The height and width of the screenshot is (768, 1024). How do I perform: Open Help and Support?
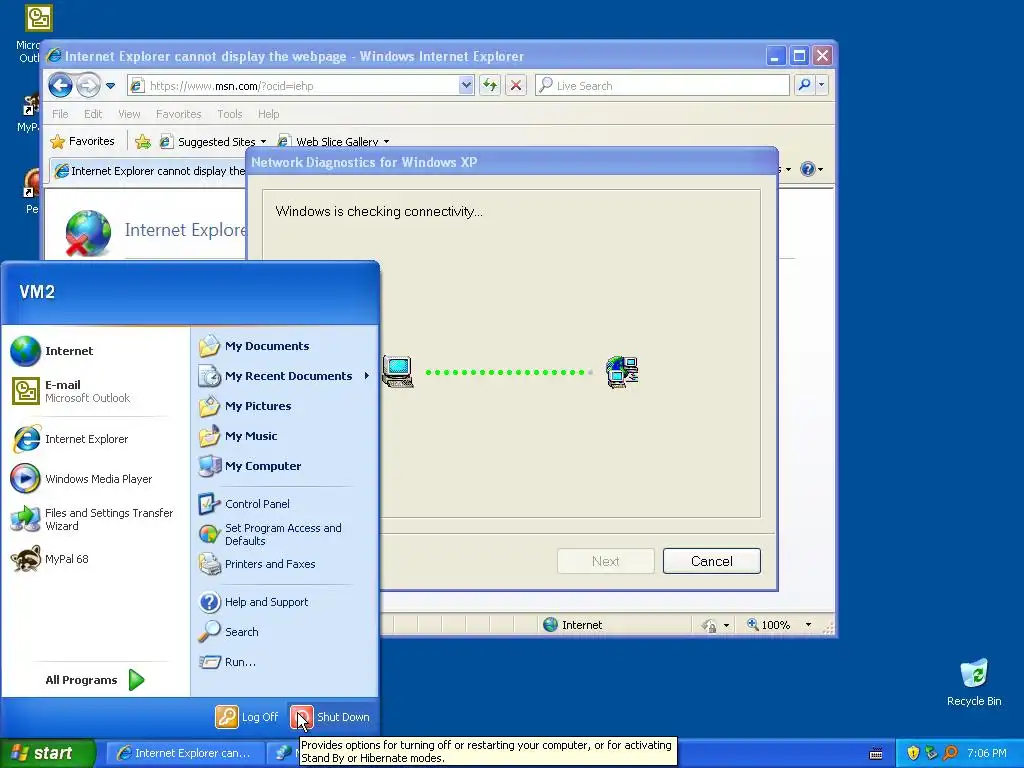pos(285,602)
